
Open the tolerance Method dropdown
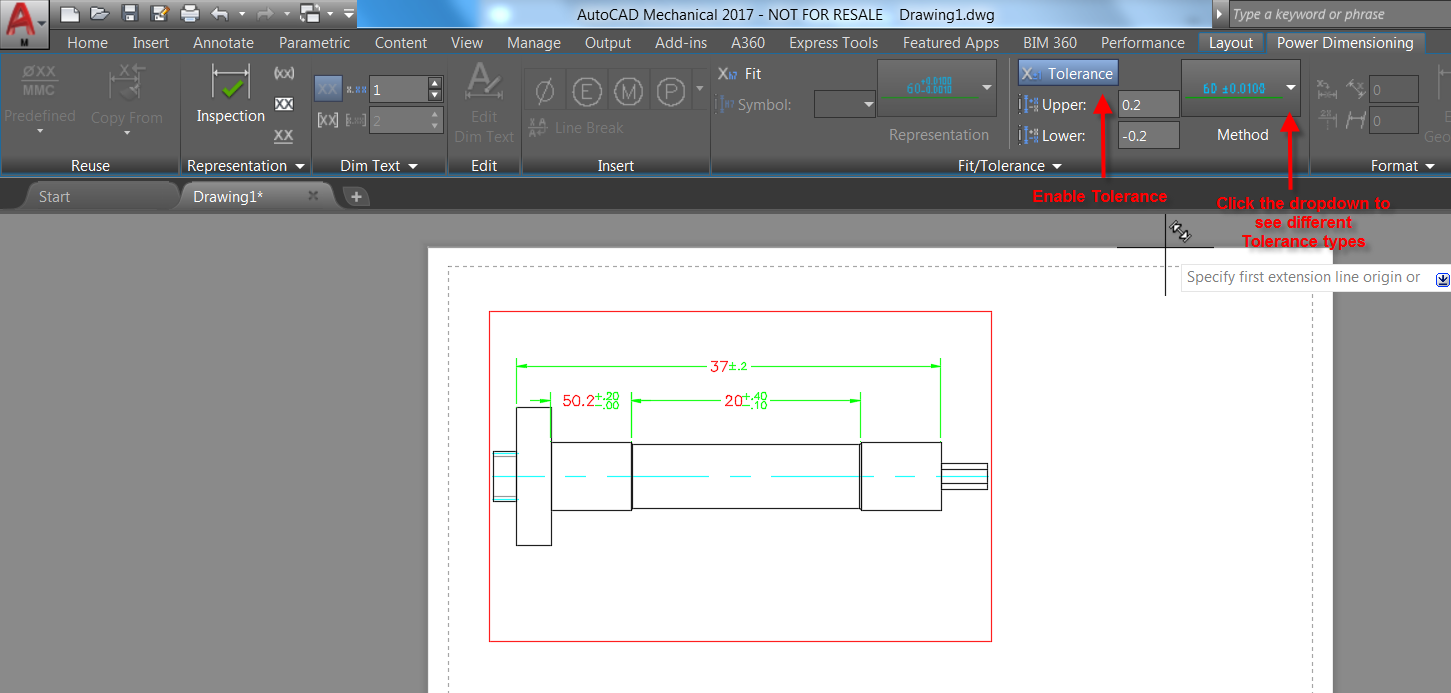[x=1290, y=88]
